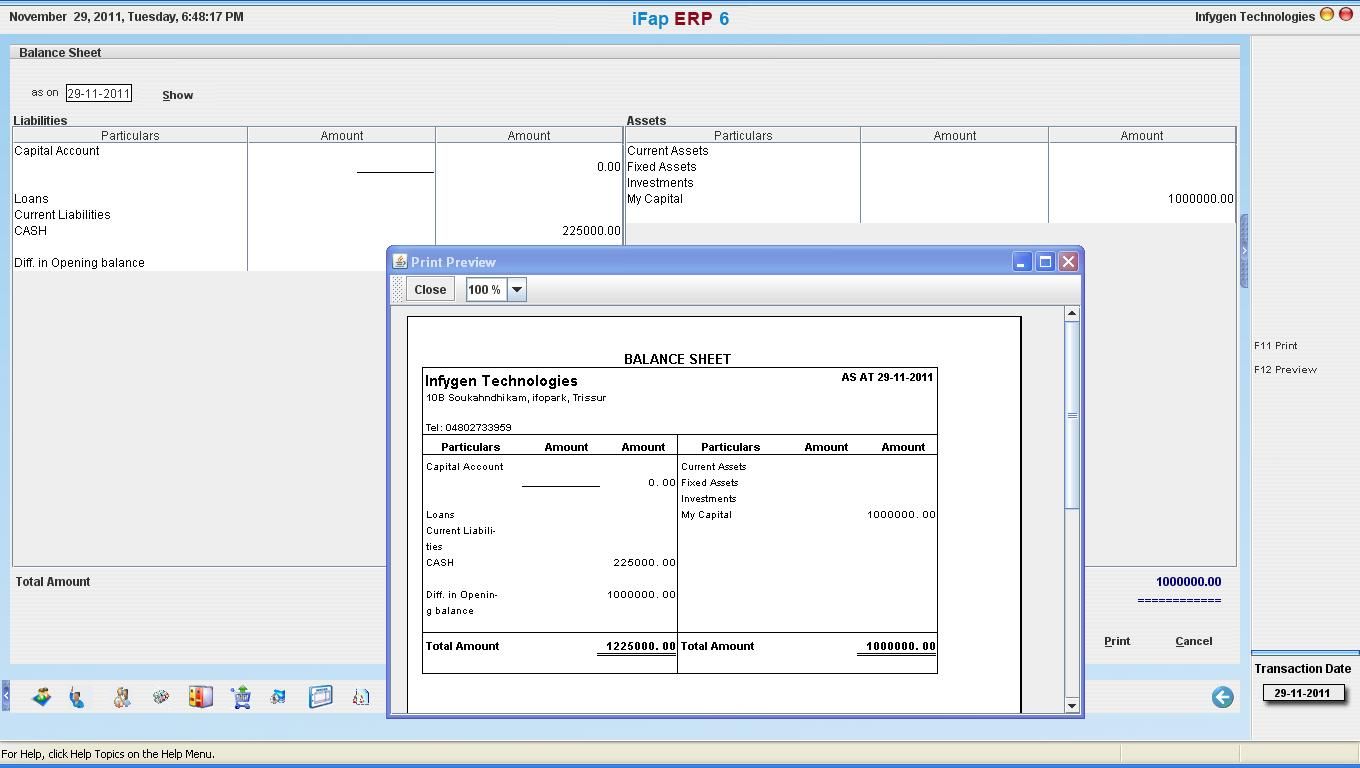Open the small dice-like icon in bottom toolbar
This screenshot has height=768, width=1360.
[160, 697]
